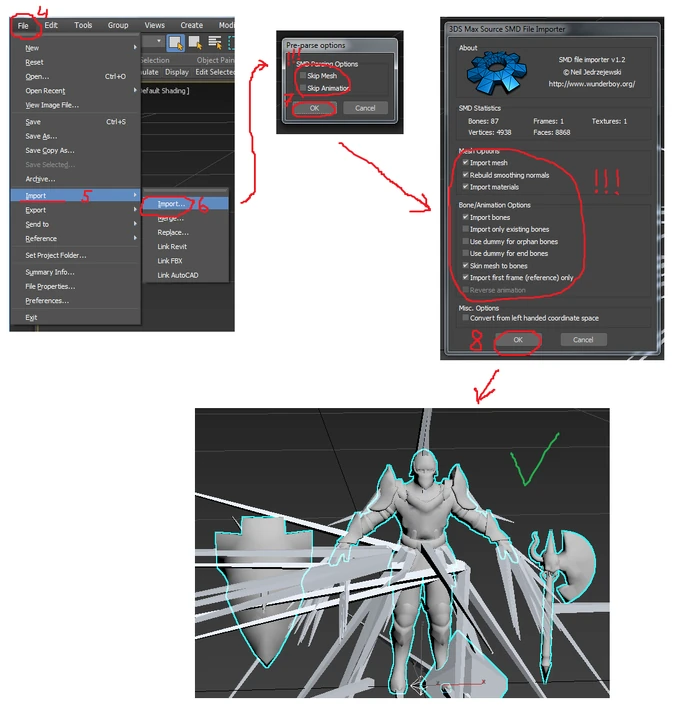Viewport: 678px width, 718px height.
Task: Choose Save Copy As... entry
Action: click(50, 151)
